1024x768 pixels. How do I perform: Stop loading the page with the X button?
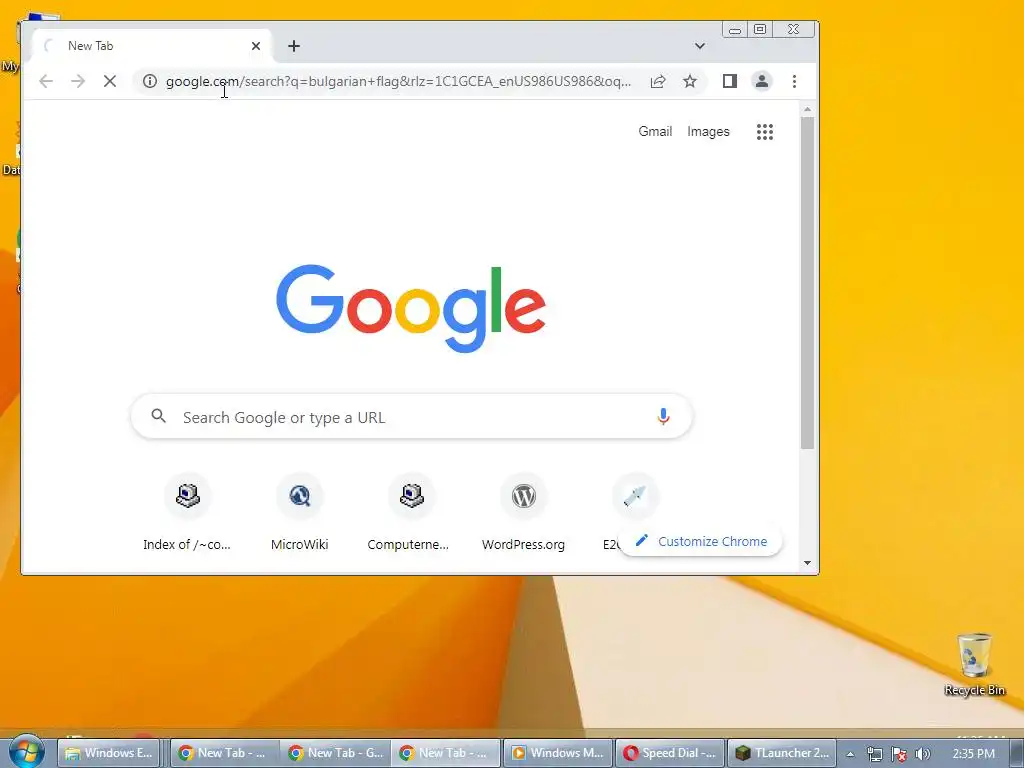coord(110,81)
